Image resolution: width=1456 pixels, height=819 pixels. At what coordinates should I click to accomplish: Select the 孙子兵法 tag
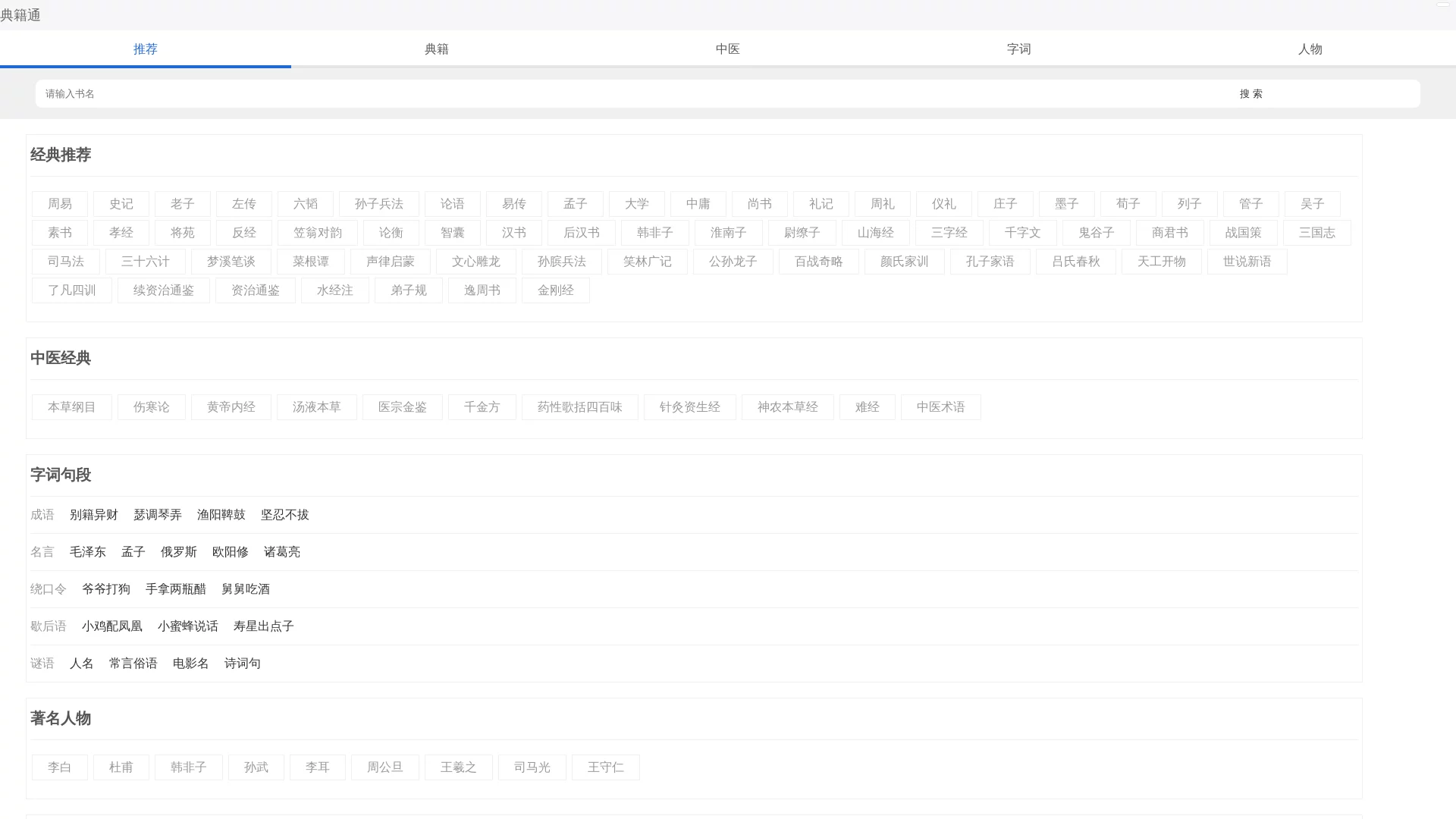click(x=379, y=204)
